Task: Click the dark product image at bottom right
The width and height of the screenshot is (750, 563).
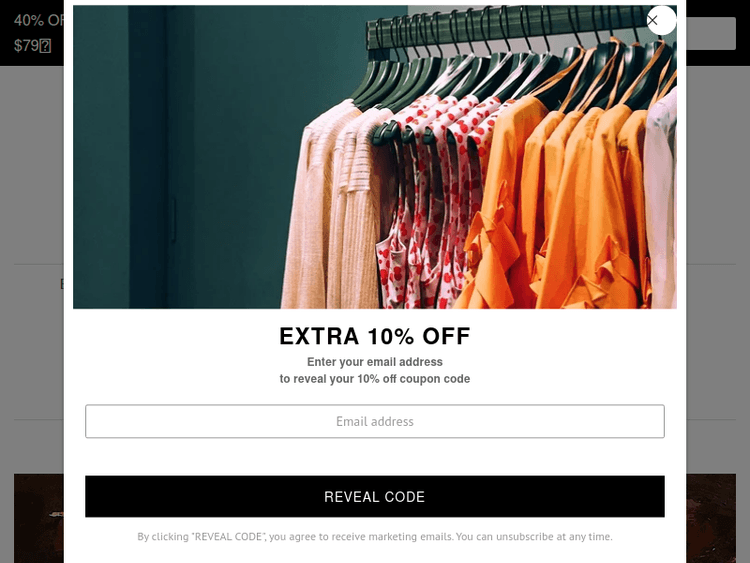Action: 711,519
